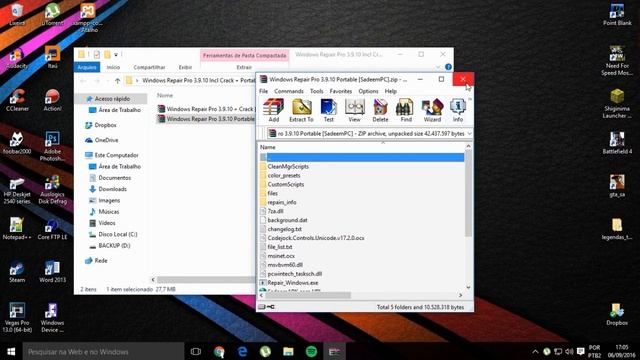
Task: Switch to the Início ribbon tab
Action: [113, 67]
